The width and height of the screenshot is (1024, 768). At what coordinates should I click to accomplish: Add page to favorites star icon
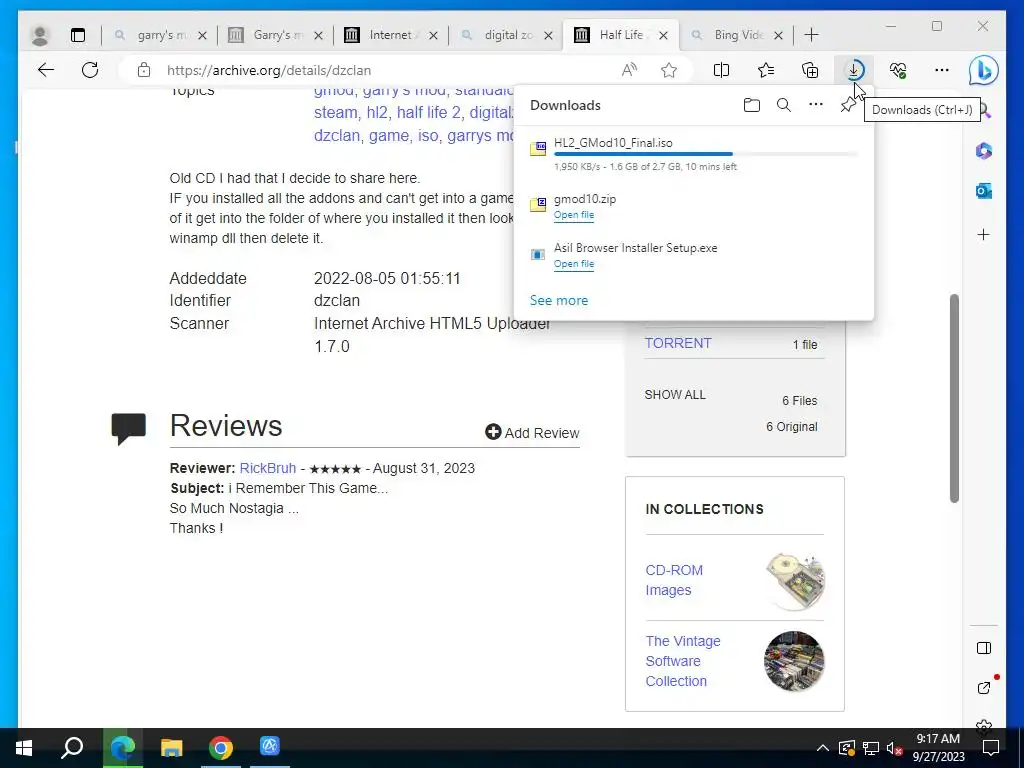669,70
